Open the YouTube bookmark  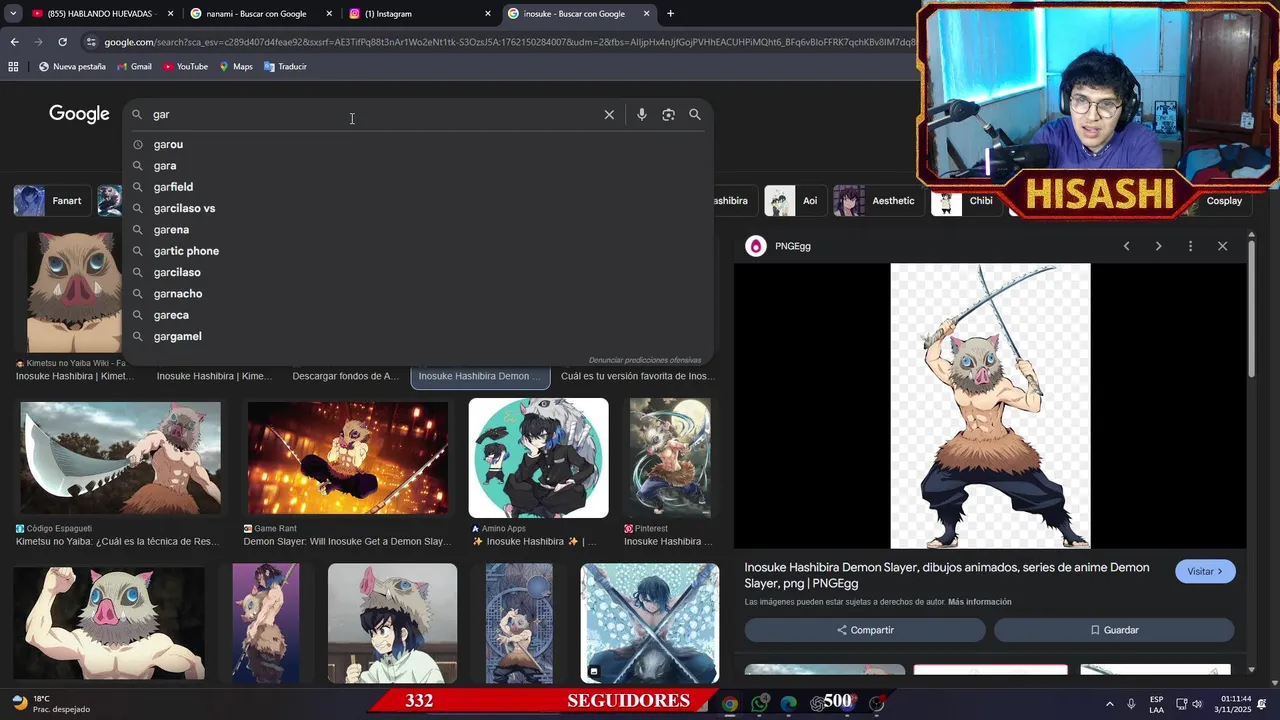pyautogui.click(x=185, y=67)
